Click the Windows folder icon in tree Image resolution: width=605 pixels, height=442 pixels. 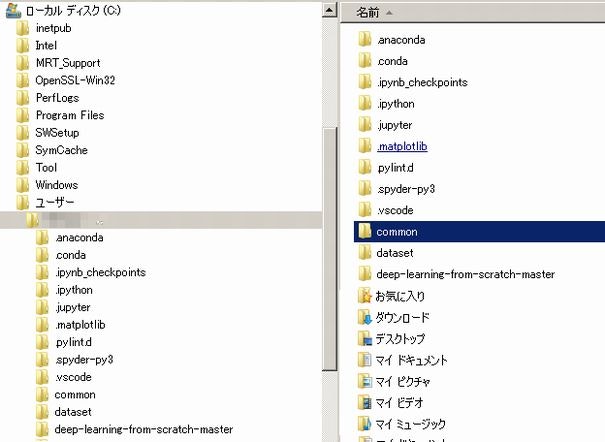click(23, 185)
